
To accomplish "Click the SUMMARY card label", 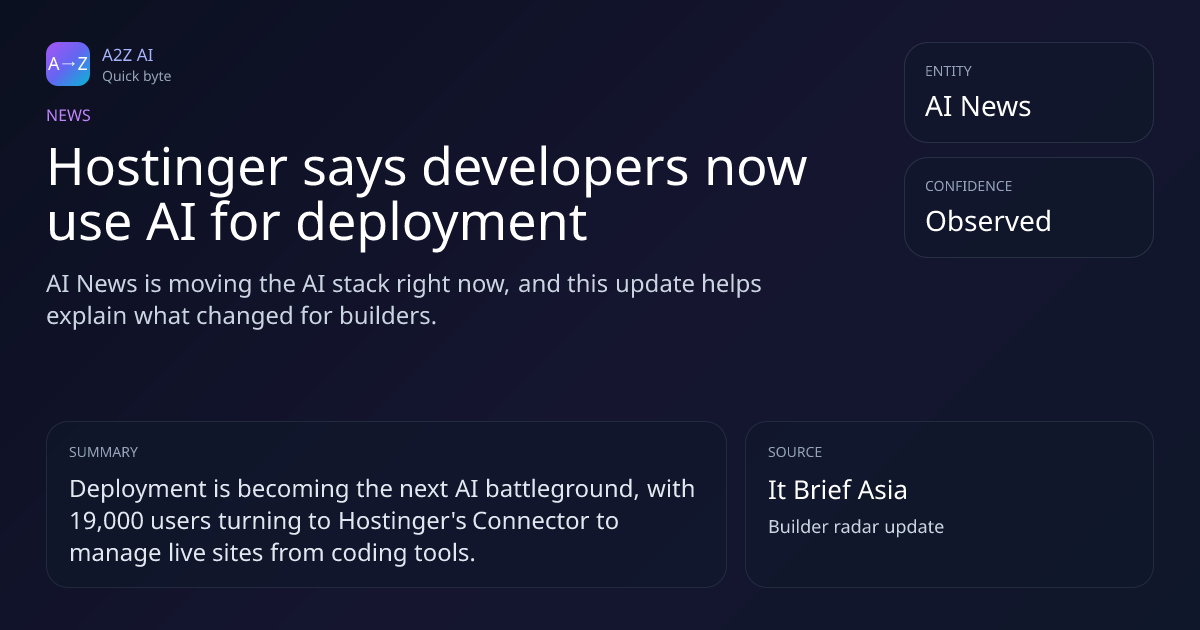I will click(x=103, y=452).
